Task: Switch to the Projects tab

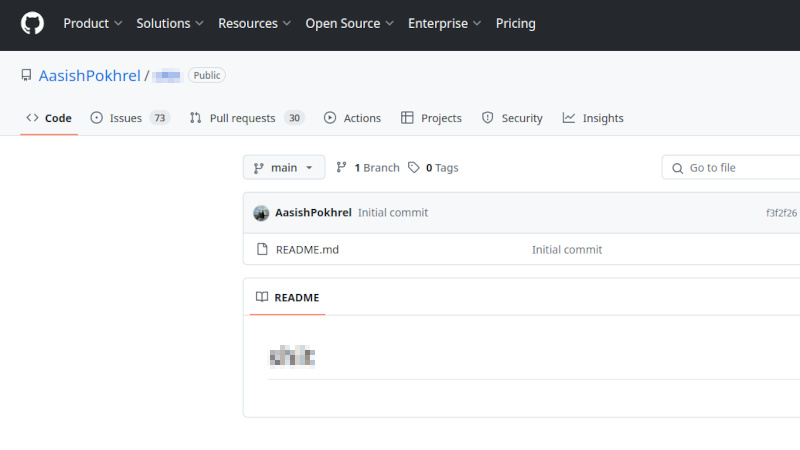Action: 431,118
